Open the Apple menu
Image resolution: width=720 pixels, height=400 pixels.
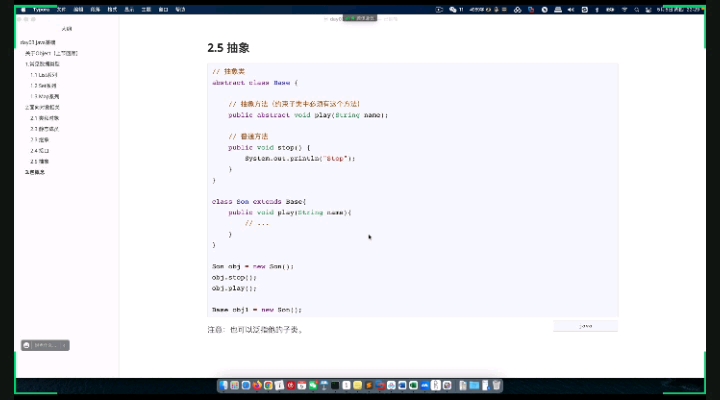pyautogui.click(x=23, y=9)
